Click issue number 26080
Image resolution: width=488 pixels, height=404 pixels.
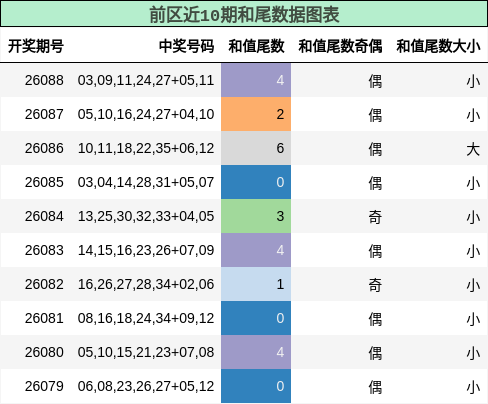44,352
